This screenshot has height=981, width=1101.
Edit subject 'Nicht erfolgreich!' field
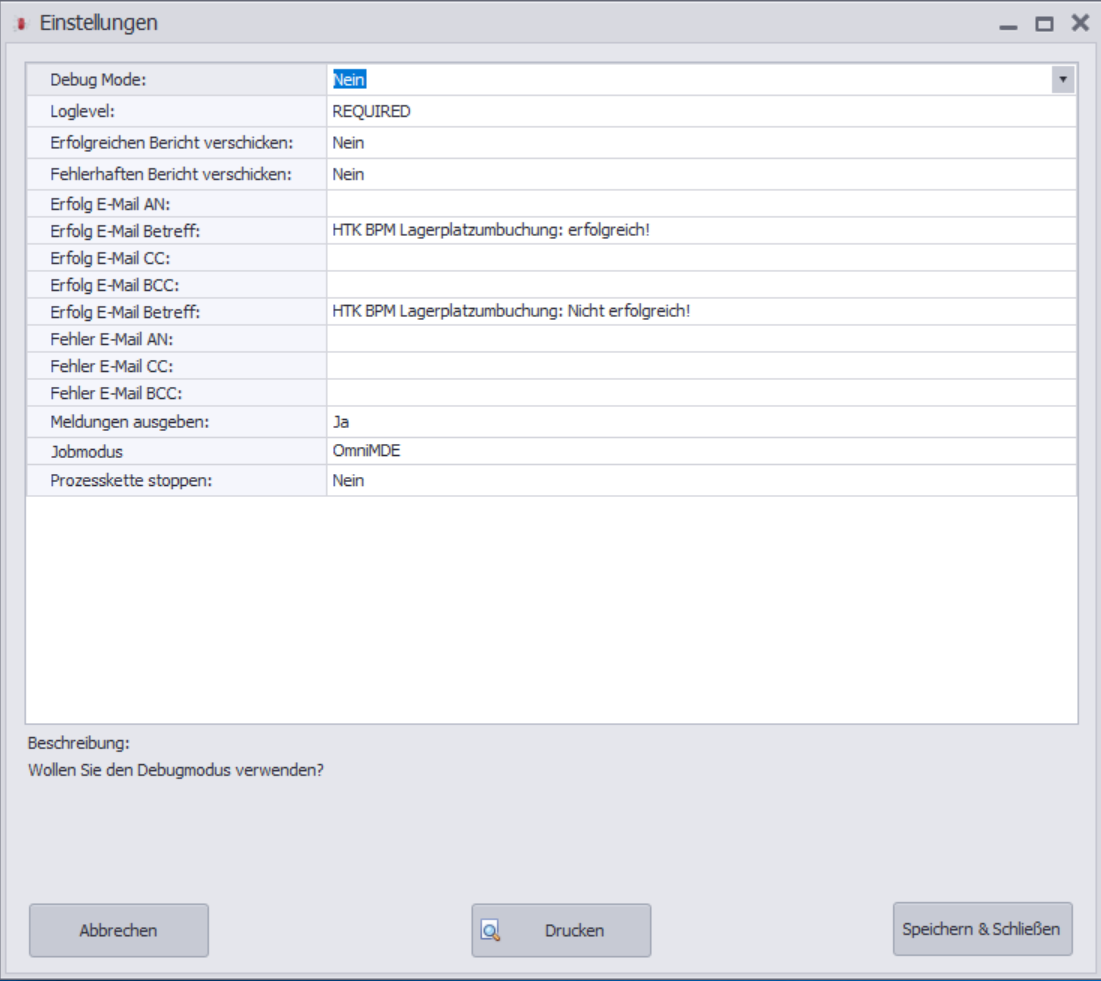(701, 311)
